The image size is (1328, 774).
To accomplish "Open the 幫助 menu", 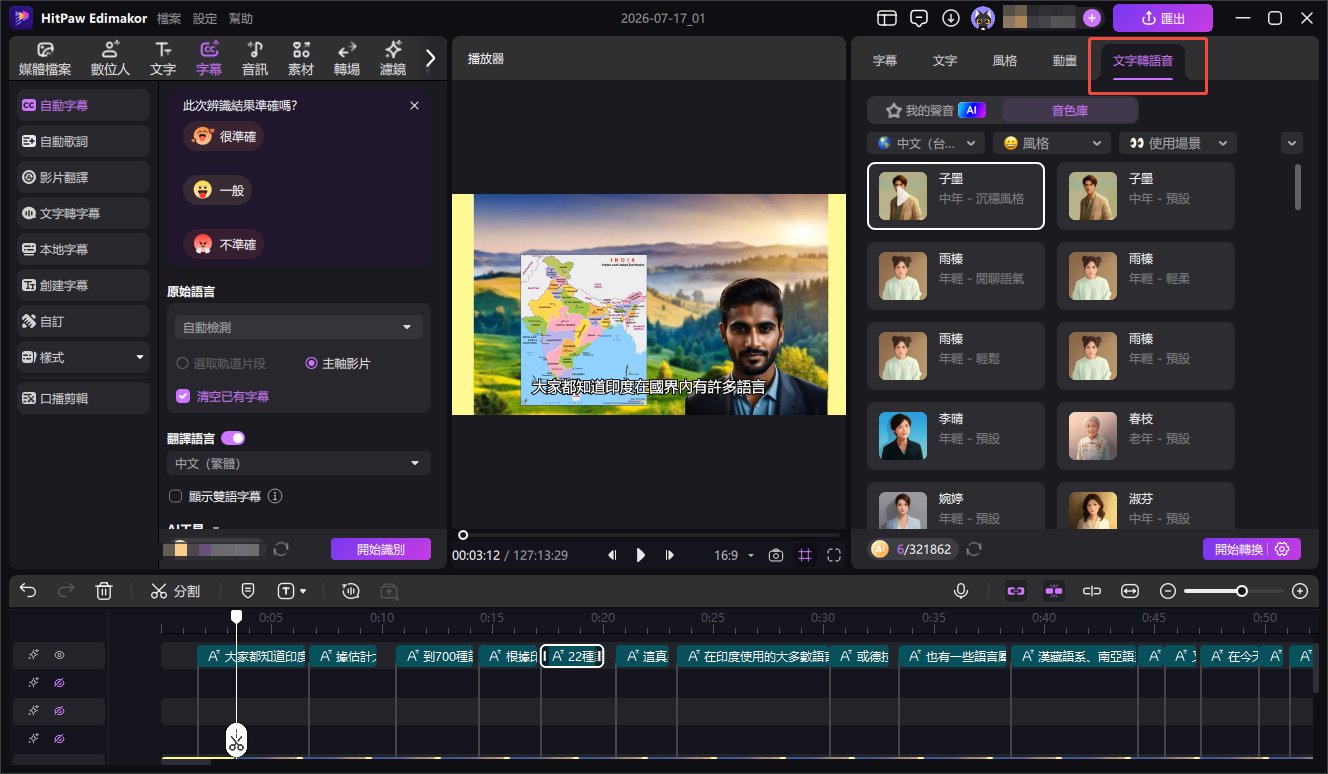I will tap(241, 18).
